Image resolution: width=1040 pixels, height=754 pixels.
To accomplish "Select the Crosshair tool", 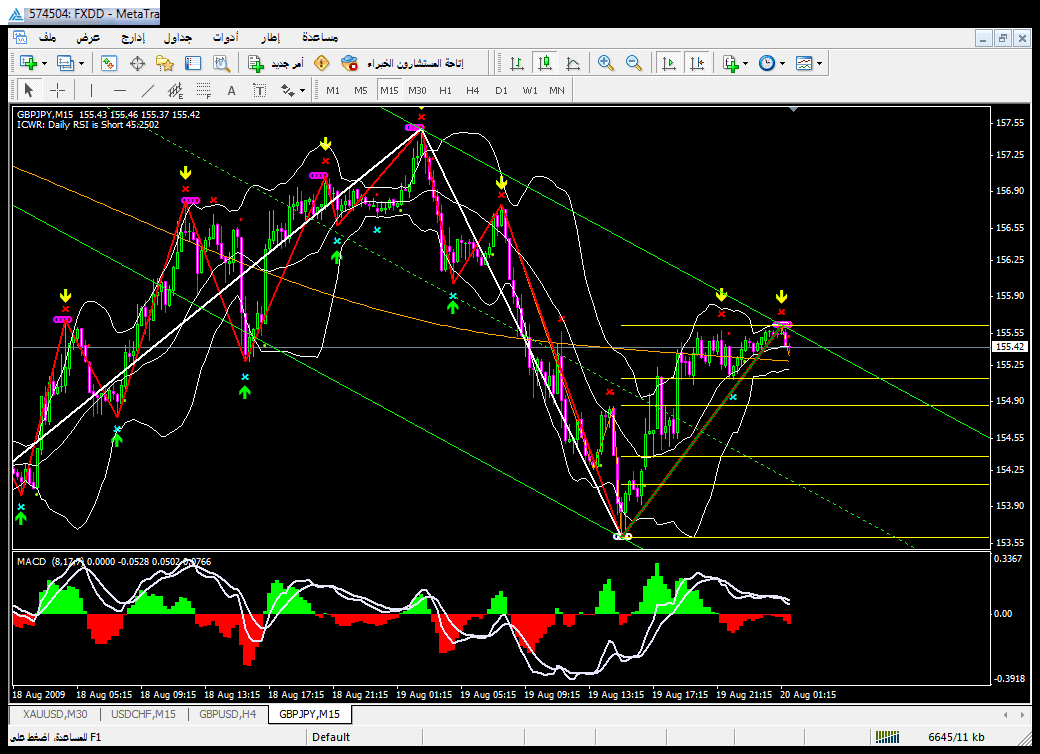I will tap(57, 90).
